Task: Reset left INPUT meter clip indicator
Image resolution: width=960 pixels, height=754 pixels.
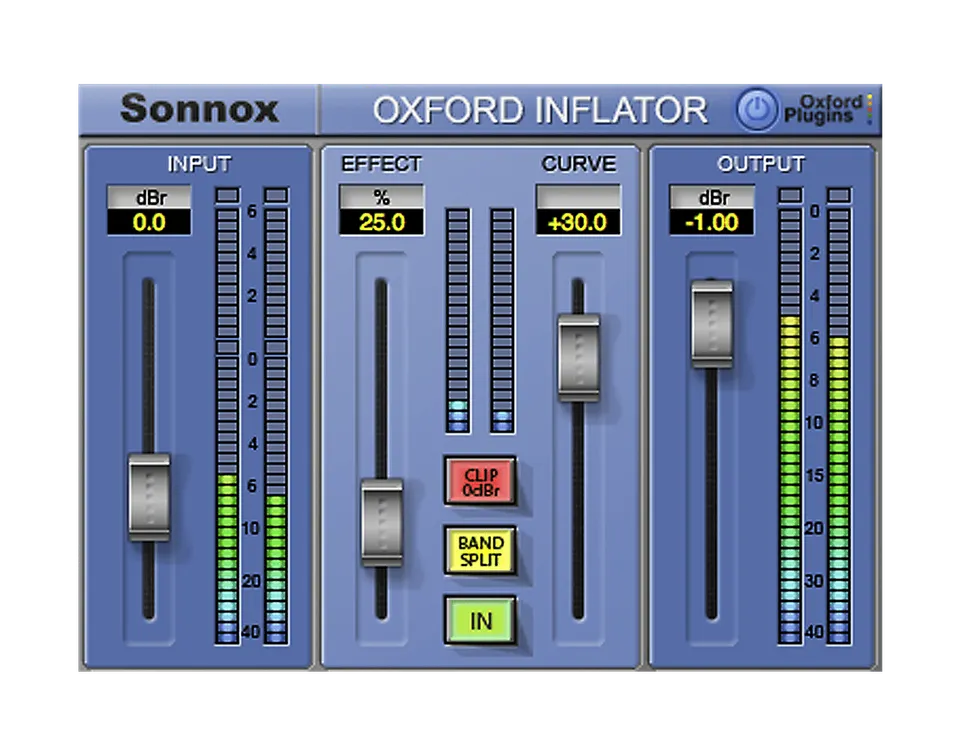Action: point(227,195)
